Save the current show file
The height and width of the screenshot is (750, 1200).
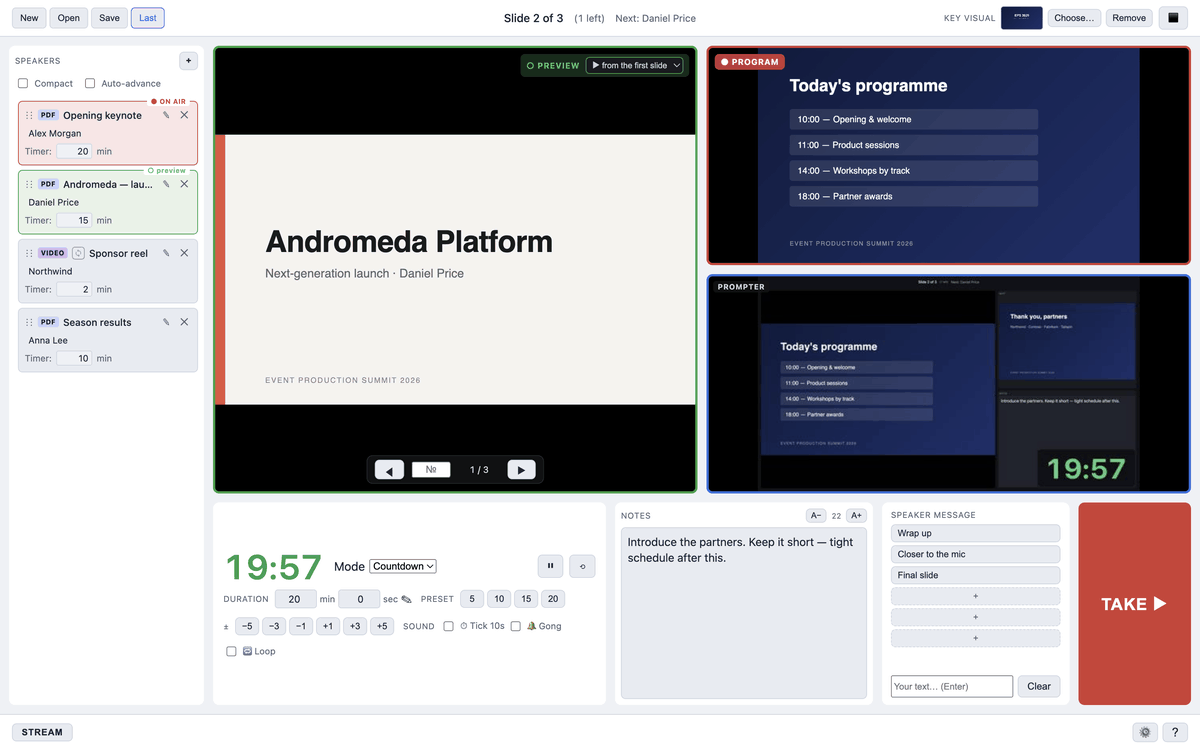[x=109, y=18]
